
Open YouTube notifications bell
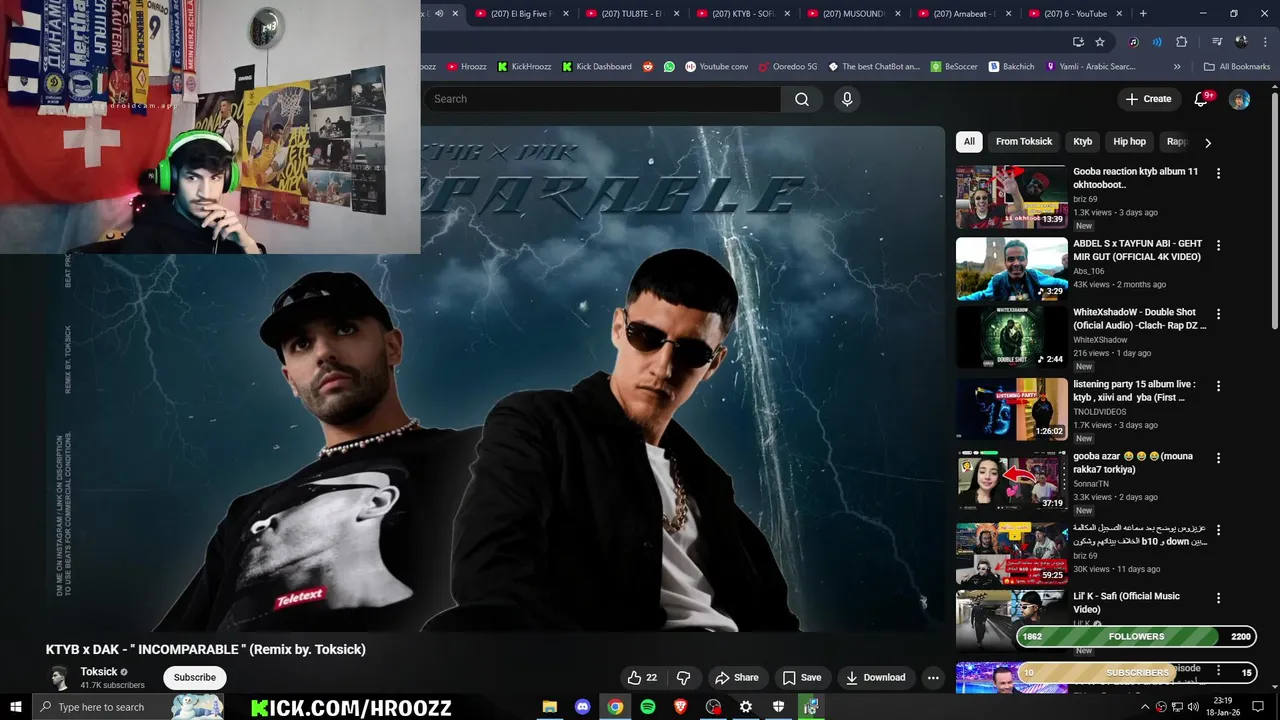(x=1202, y=99)
